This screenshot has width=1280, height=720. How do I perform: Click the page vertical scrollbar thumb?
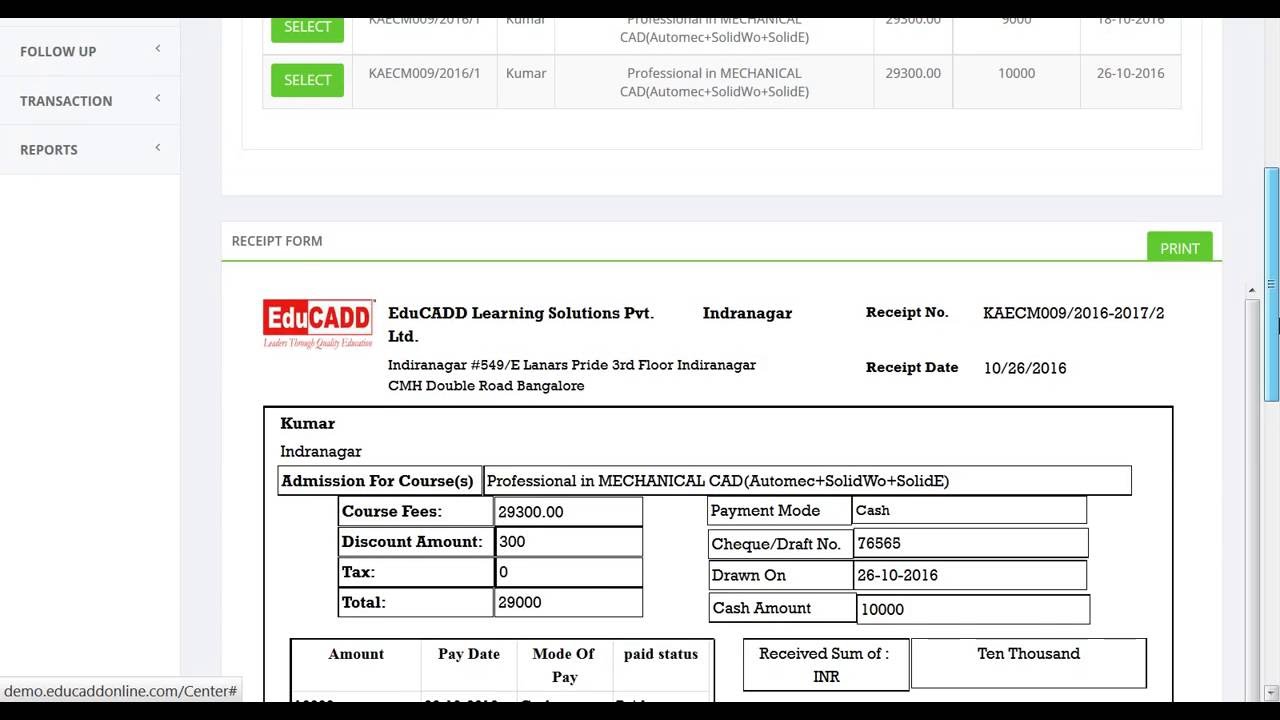[1271, 285]
